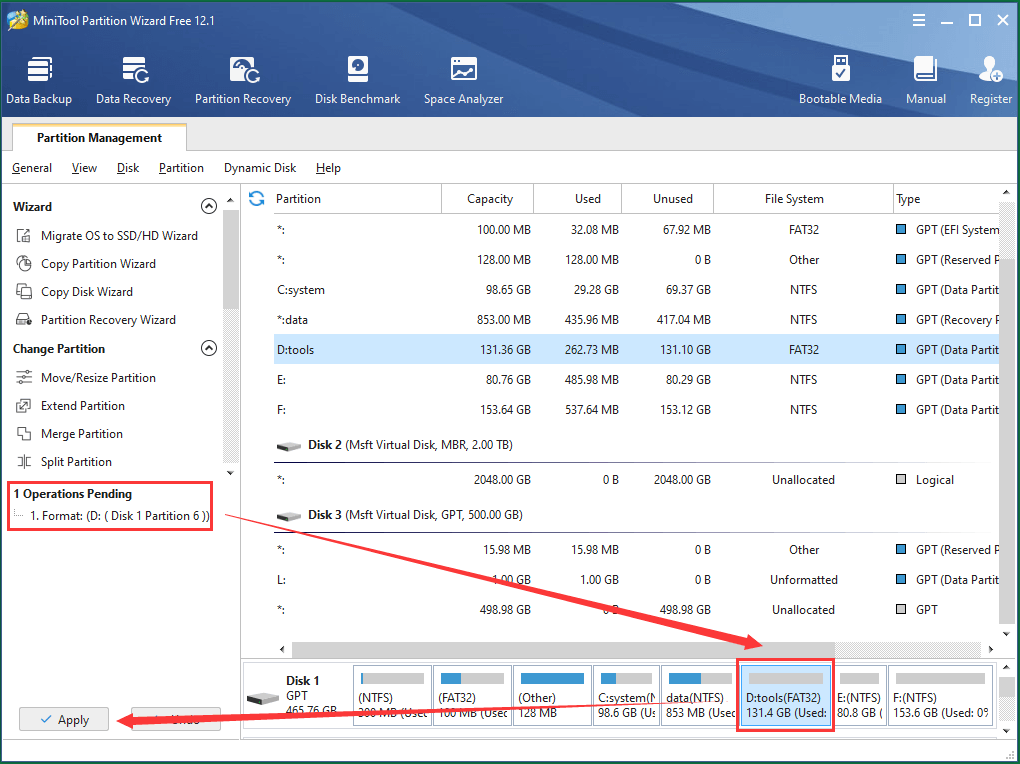The width and height of the screenshot is (1020, 764).
Task: Apply the pending format operation
Action: (x=64, y=719)
